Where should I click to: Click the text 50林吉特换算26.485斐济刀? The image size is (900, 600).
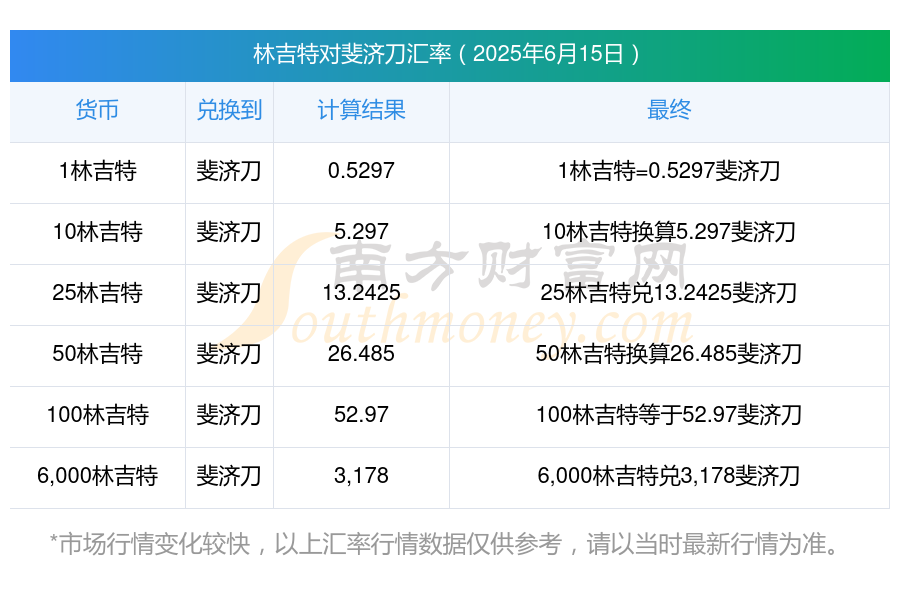(x=669, y=354)
